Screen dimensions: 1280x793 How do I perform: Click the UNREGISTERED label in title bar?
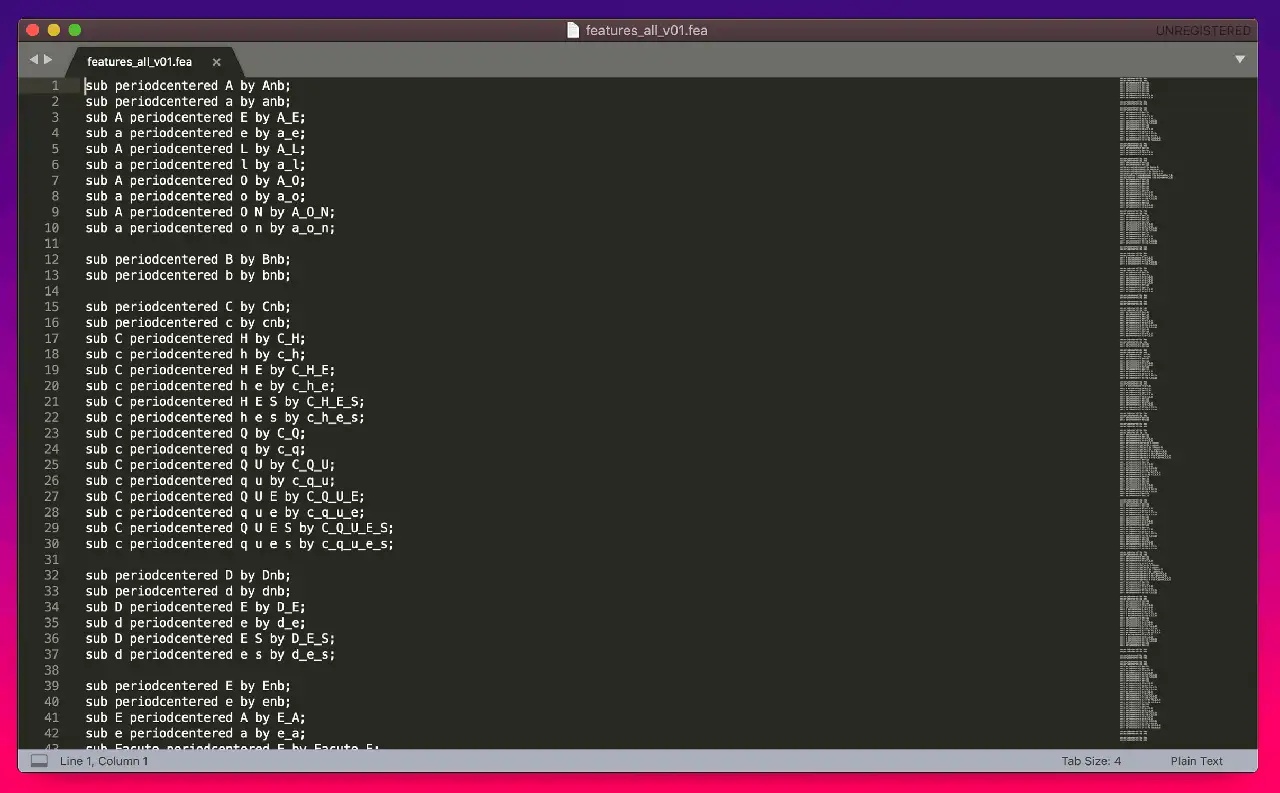[x=1203, y=31]
